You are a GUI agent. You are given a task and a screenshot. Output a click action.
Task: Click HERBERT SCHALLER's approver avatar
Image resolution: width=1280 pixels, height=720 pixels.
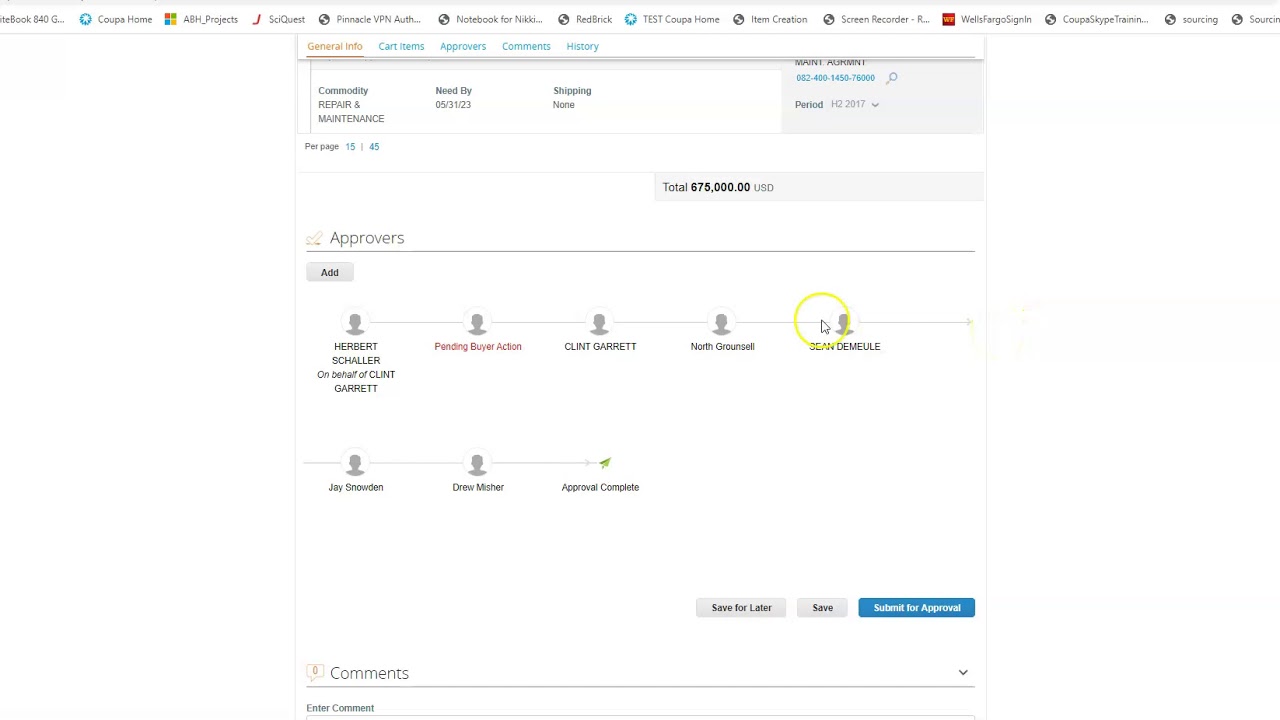355,323
